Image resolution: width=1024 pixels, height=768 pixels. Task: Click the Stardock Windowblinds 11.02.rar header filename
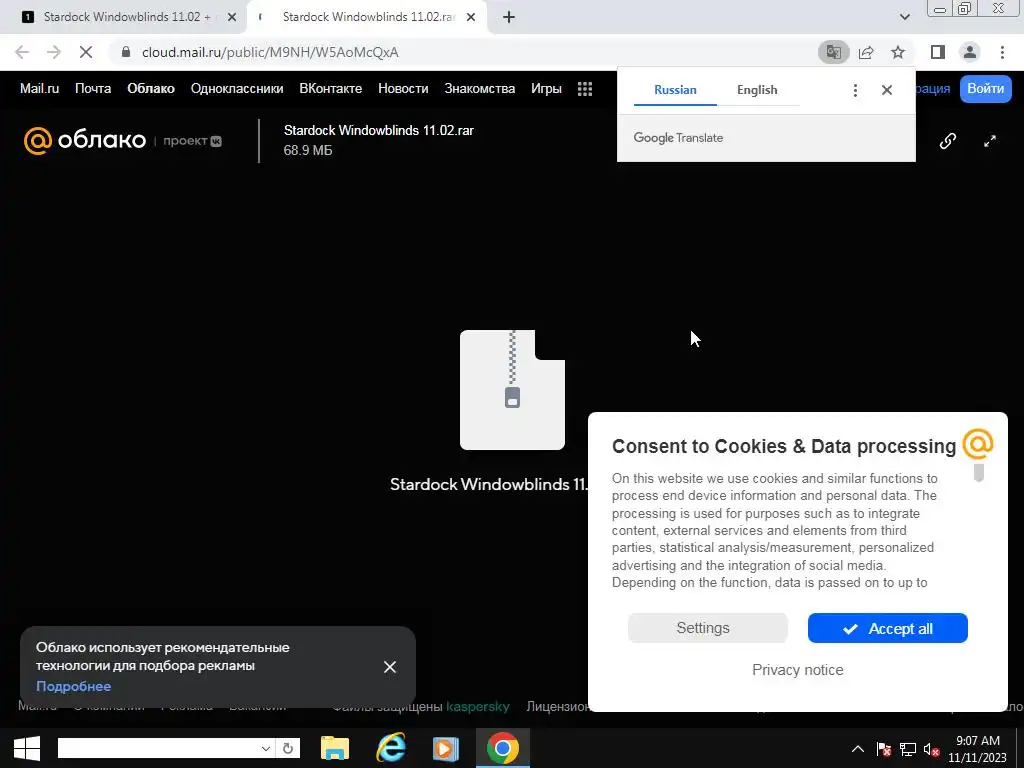[x=379, y=131]
